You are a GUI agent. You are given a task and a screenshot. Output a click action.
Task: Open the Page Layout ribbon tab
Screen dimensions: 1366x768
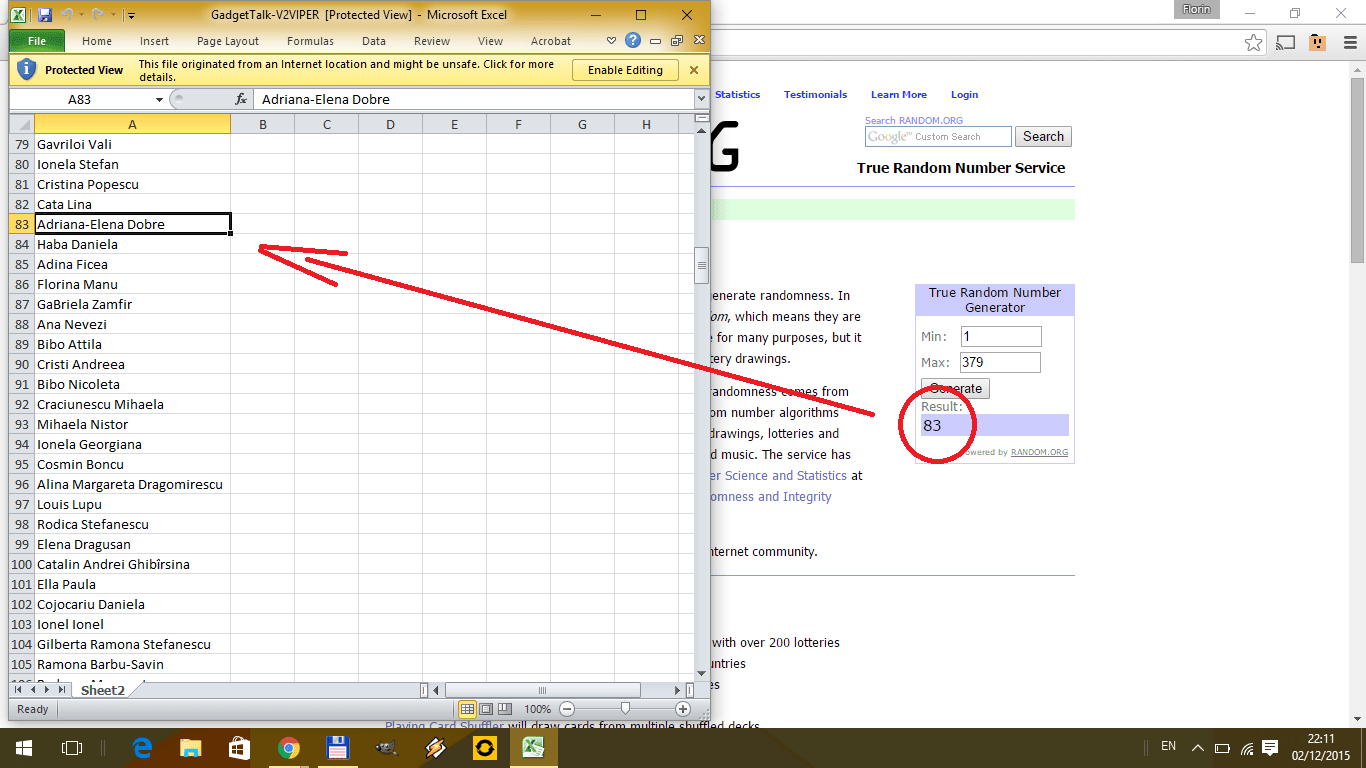pyautogui.click(x=228, y=41)
